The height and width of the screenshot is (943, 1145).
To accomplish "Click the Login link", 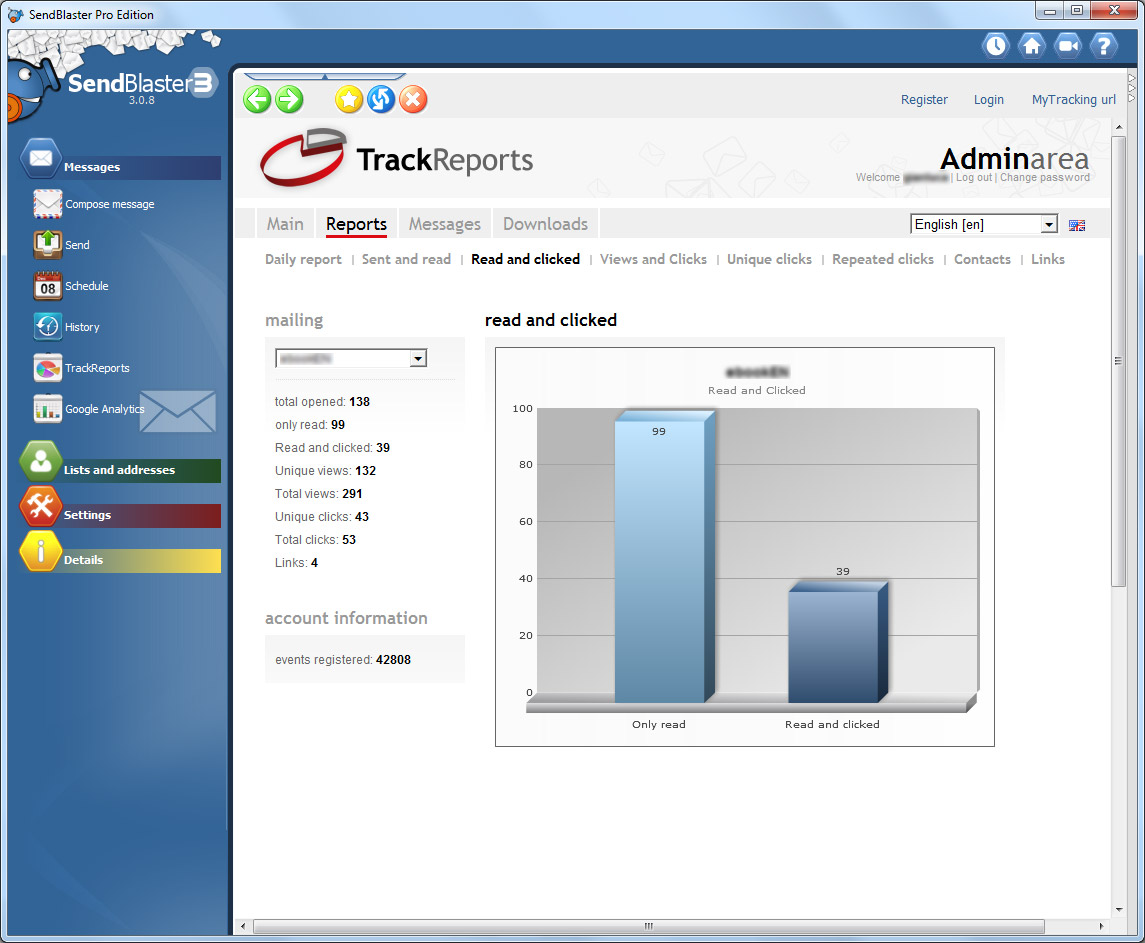I will tap(989, 100).
